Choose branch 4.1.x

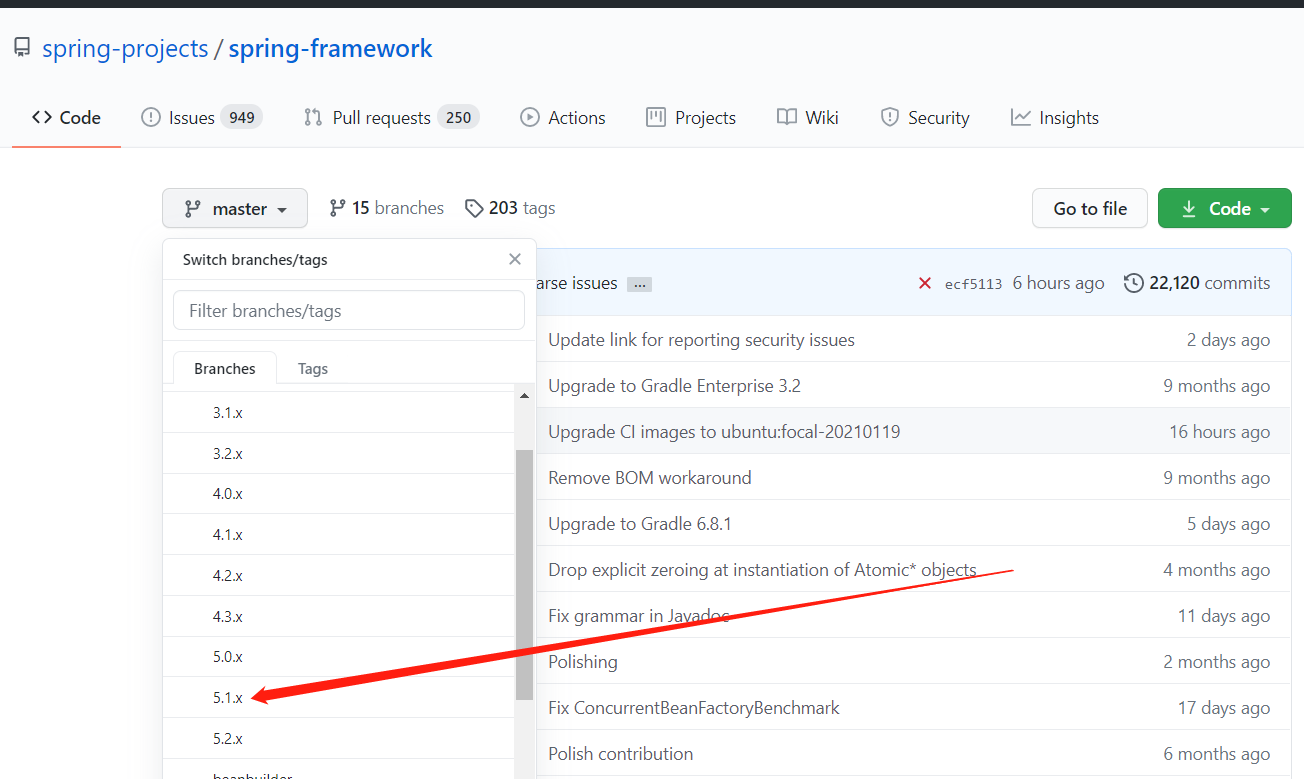[x=340, y=535]
